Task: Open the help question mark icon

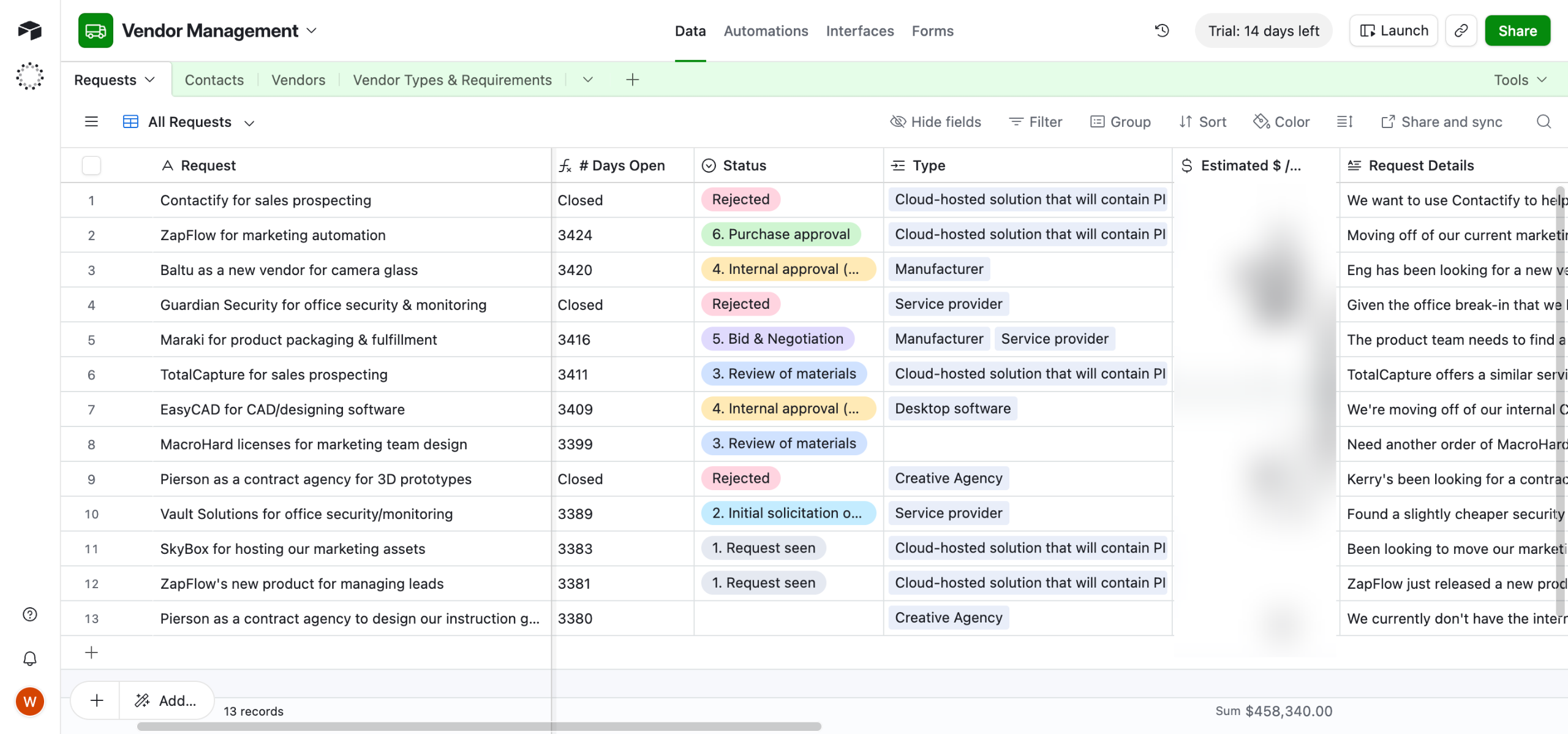Action: (29, 615)
